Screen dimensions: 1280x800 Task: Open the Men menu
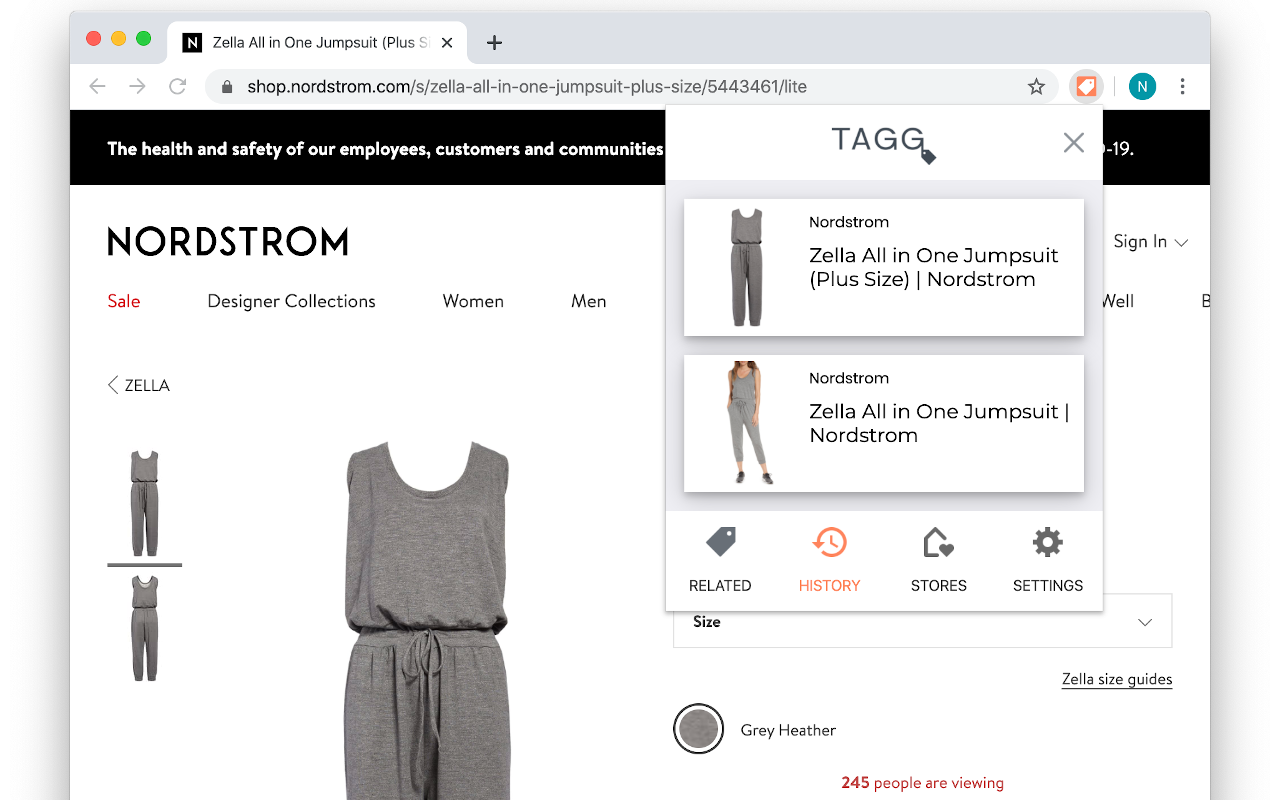(x=589, y=301)
